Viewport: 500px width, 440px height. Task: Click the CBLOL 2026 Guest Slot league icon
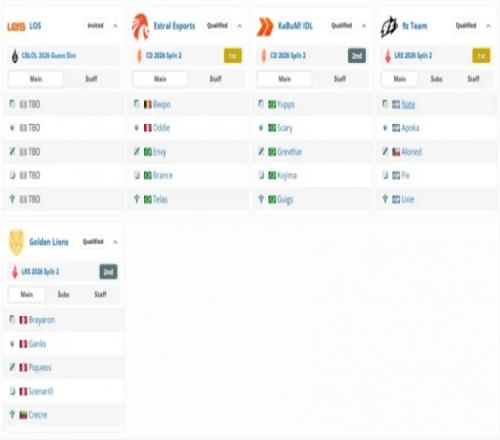point(15,56)
